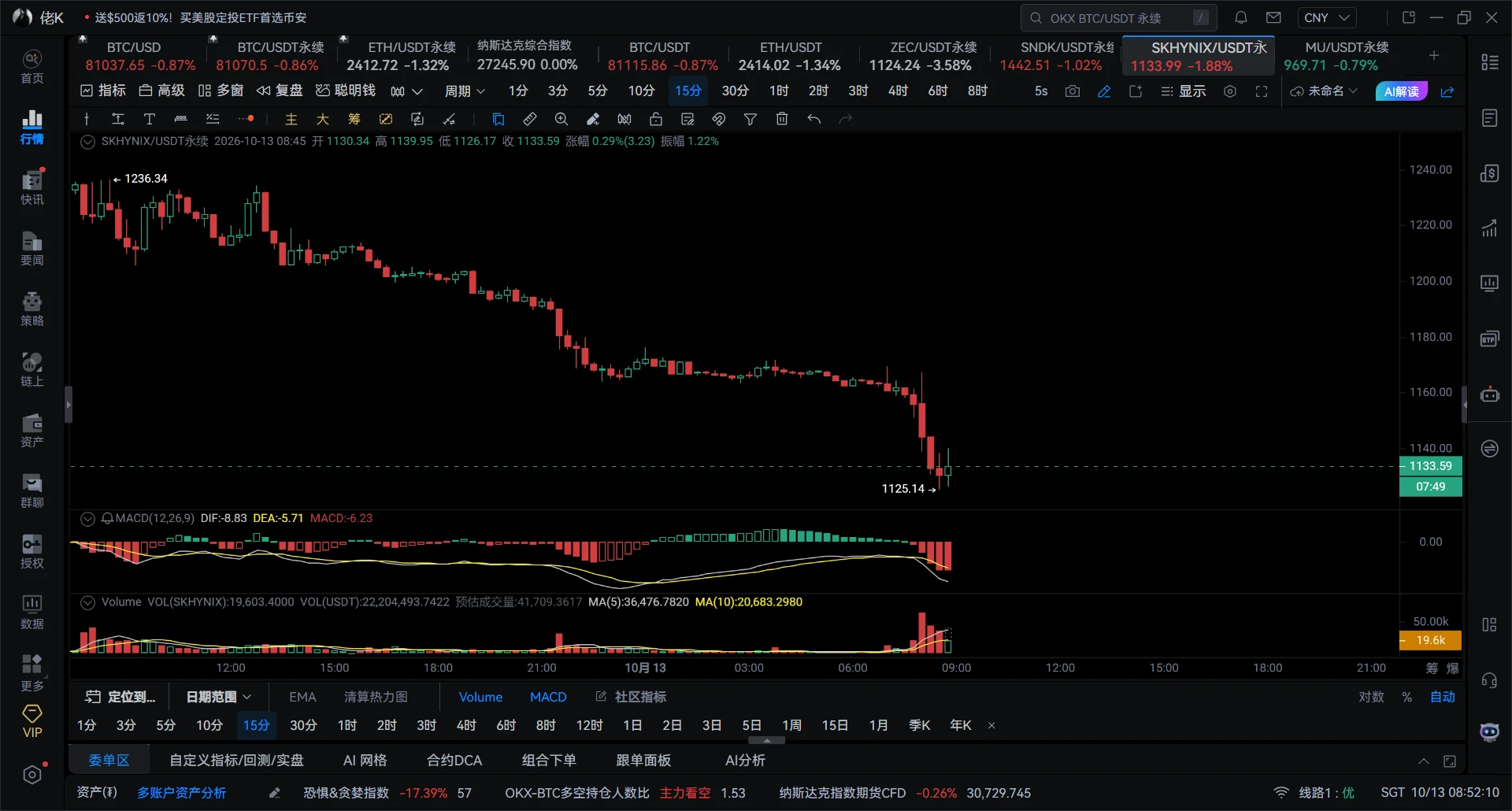This screenshot has width=1512, height=811.
Task: Open the CNY currency dropdown
Action: point(1327,17)
